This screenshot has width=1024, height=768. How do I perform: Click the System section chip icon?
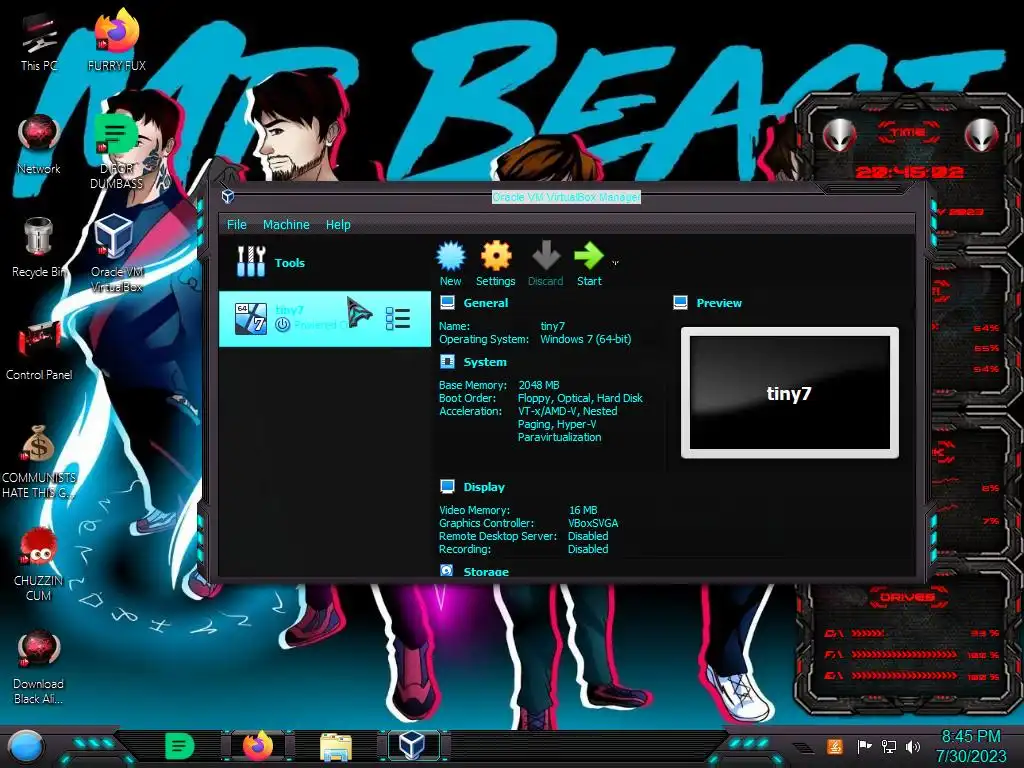(x=447, y=361)
